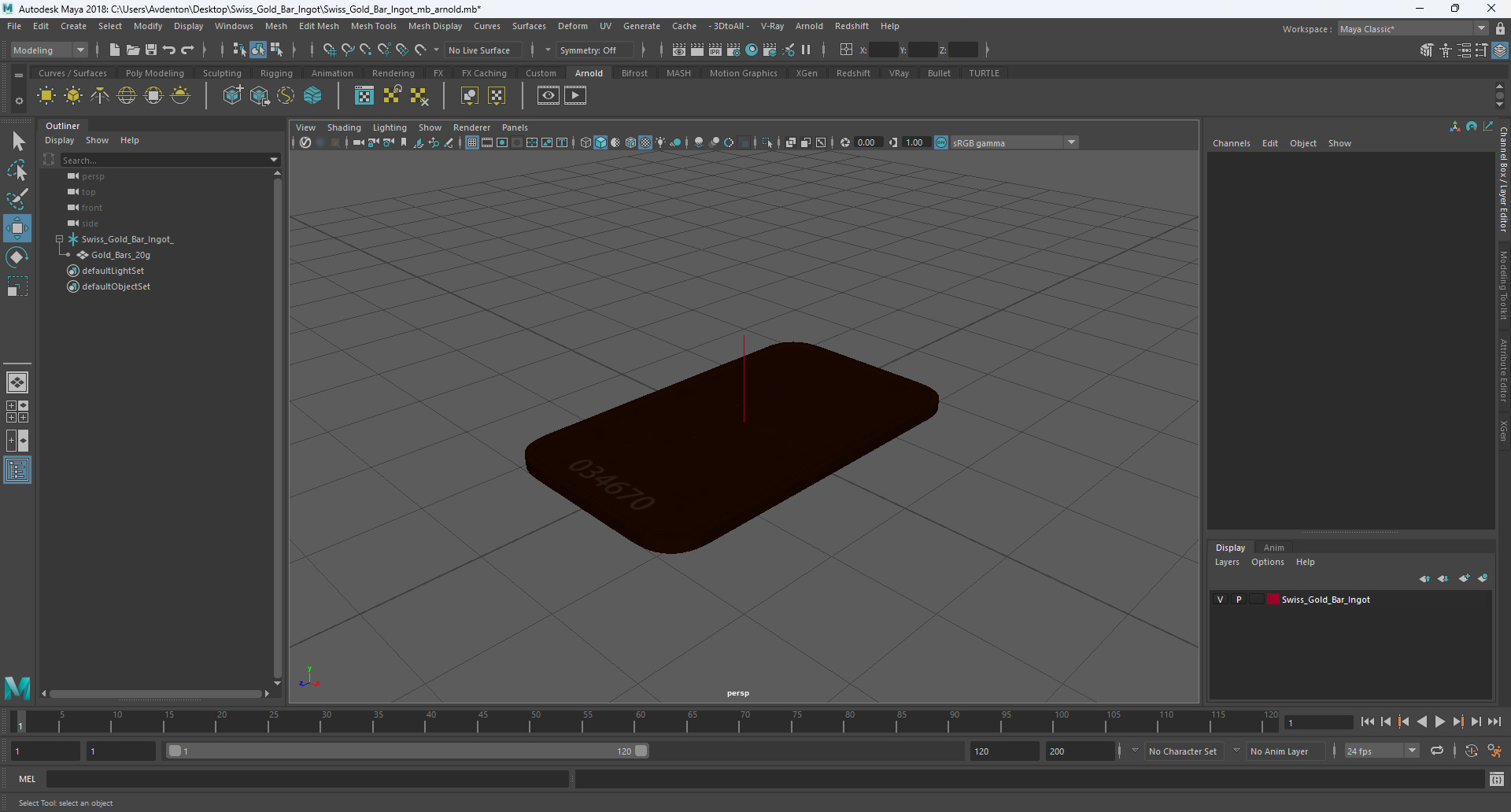The height and width of the screenshot is (812, 1511).
Task: Click the New Scene icon
Action: (x=115, y=50)
